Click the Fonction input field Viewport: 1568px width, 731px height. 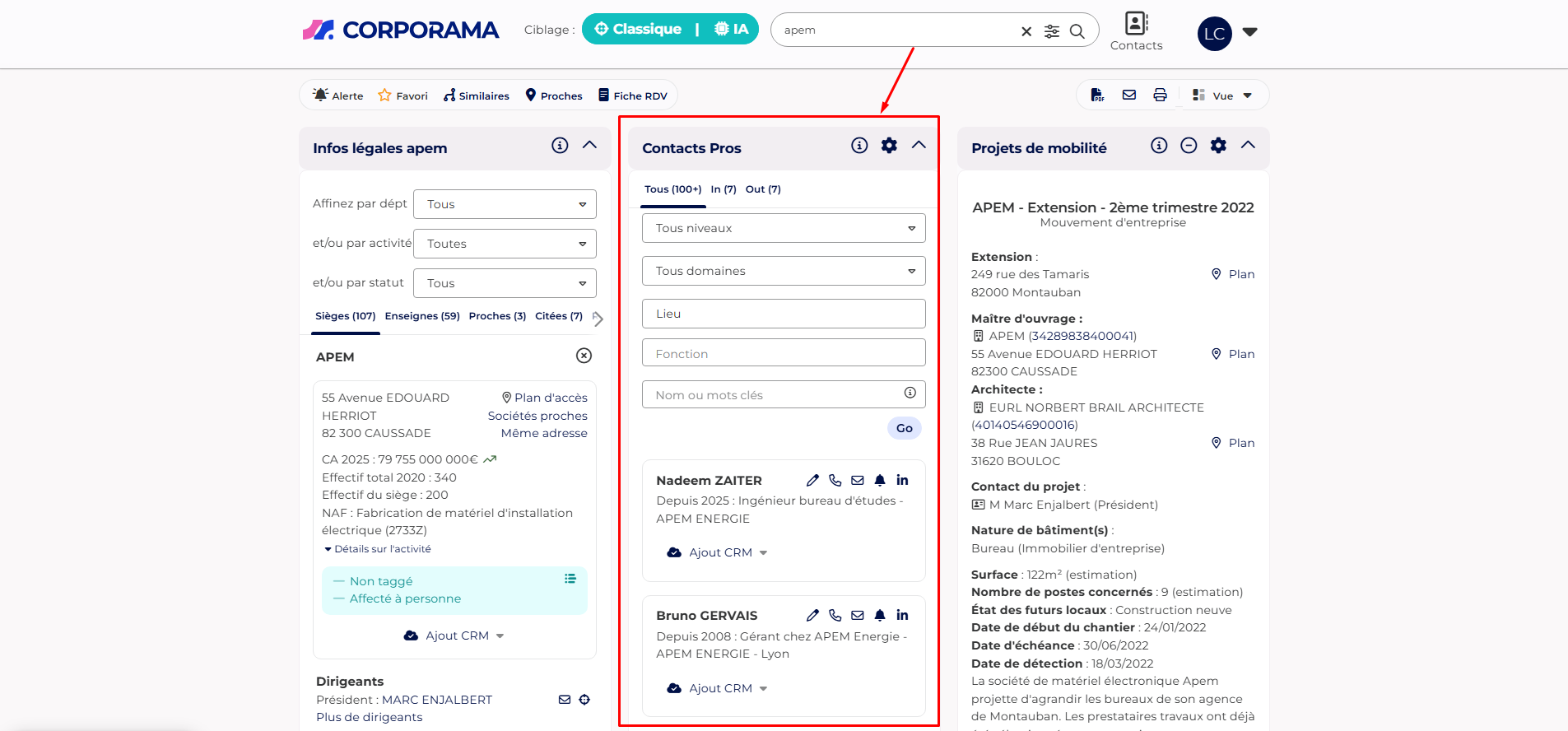point(783,354)
